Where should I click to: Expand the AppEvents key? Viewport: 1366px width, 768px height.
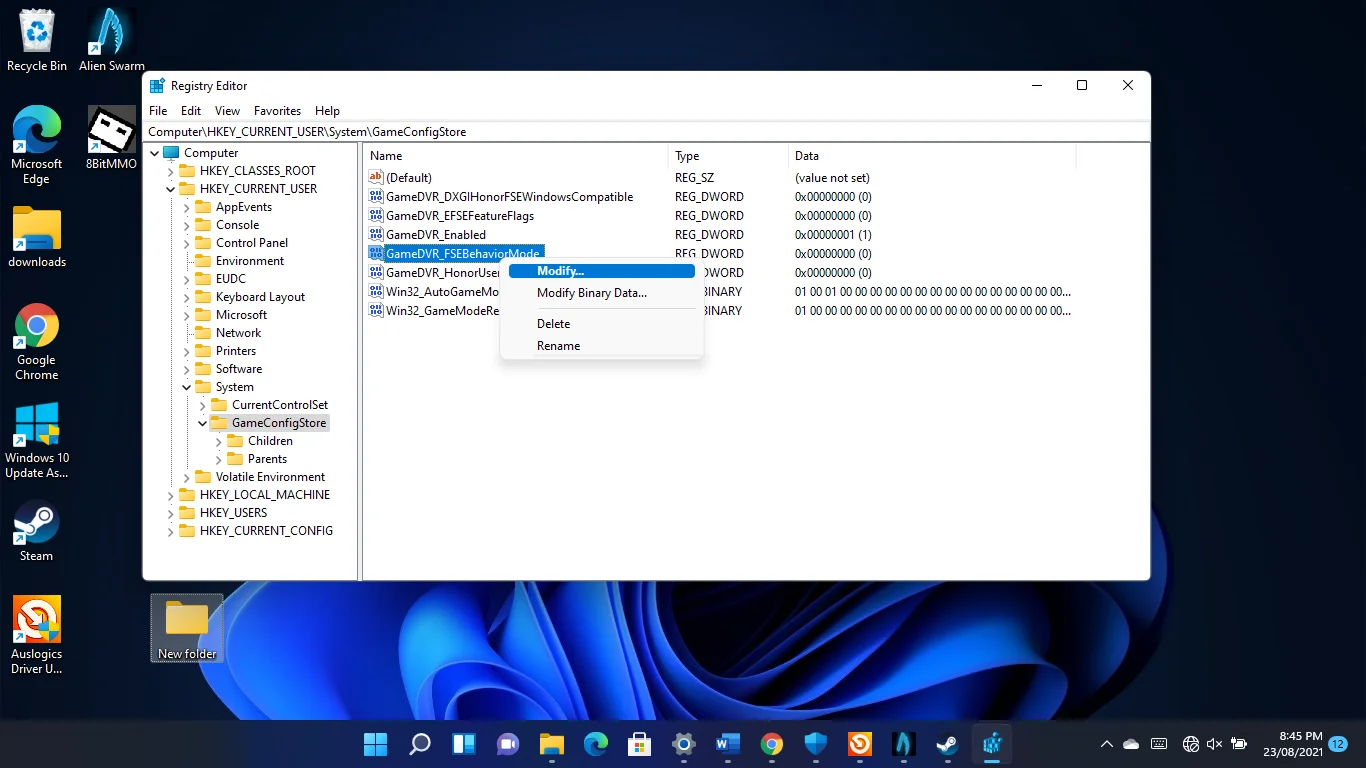click(186, 207)
